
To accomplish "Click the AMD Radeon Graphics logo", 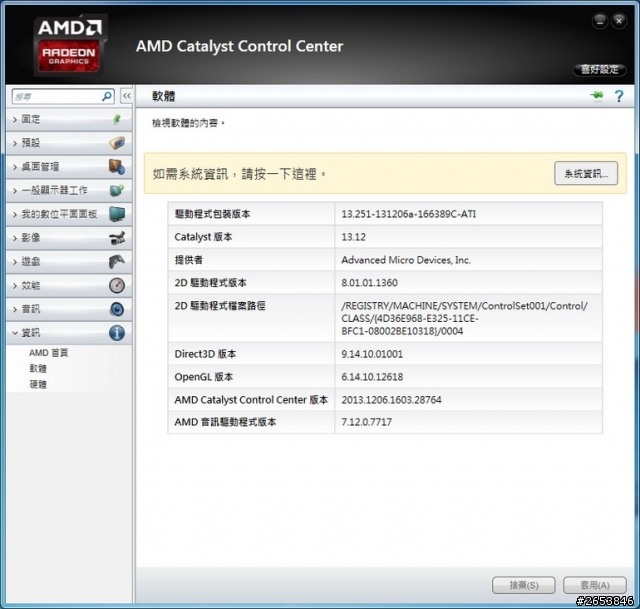I will (x=70, y=45).
